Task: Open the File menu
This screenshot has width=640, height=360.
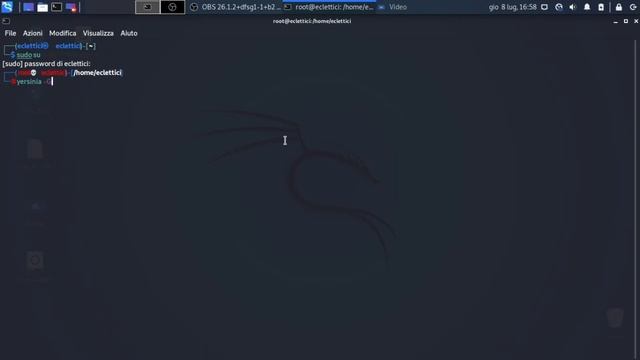Action: point(10,33)
